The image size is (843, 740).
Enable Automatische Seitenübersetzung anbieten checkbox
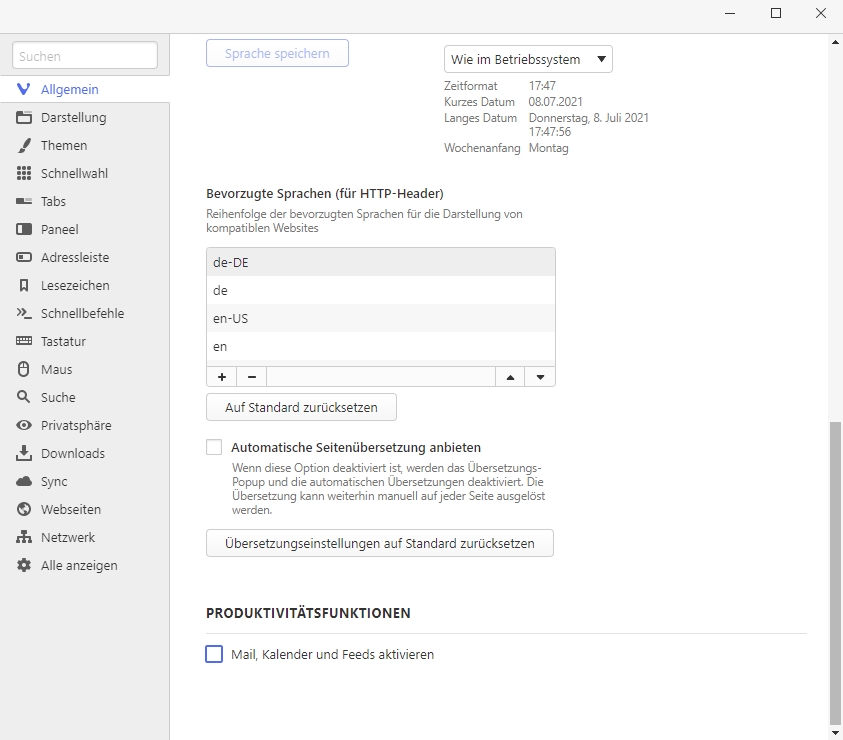[214, 447]
